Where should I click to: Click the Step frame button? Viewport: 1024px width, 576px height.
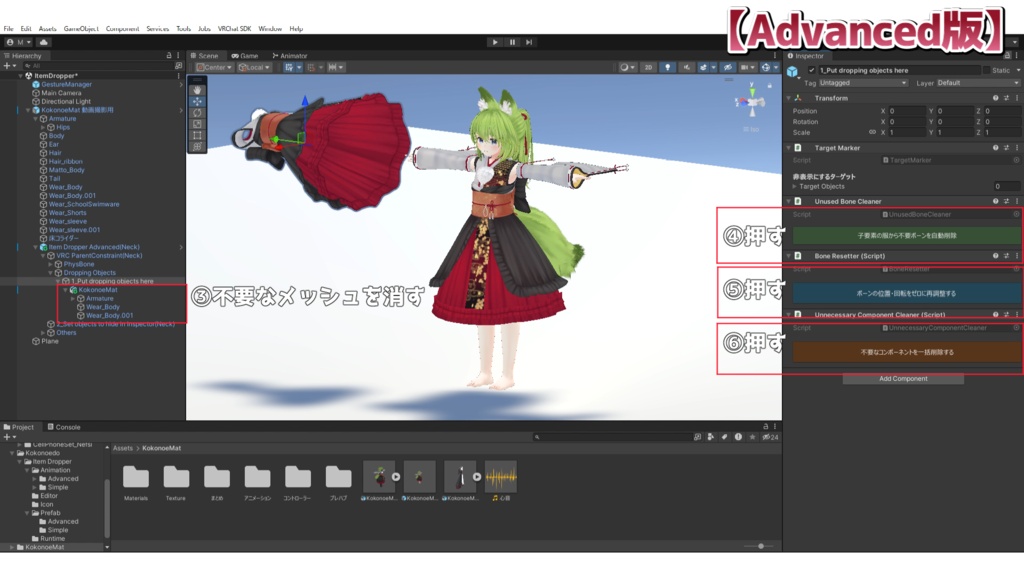[x=529, y=42]
